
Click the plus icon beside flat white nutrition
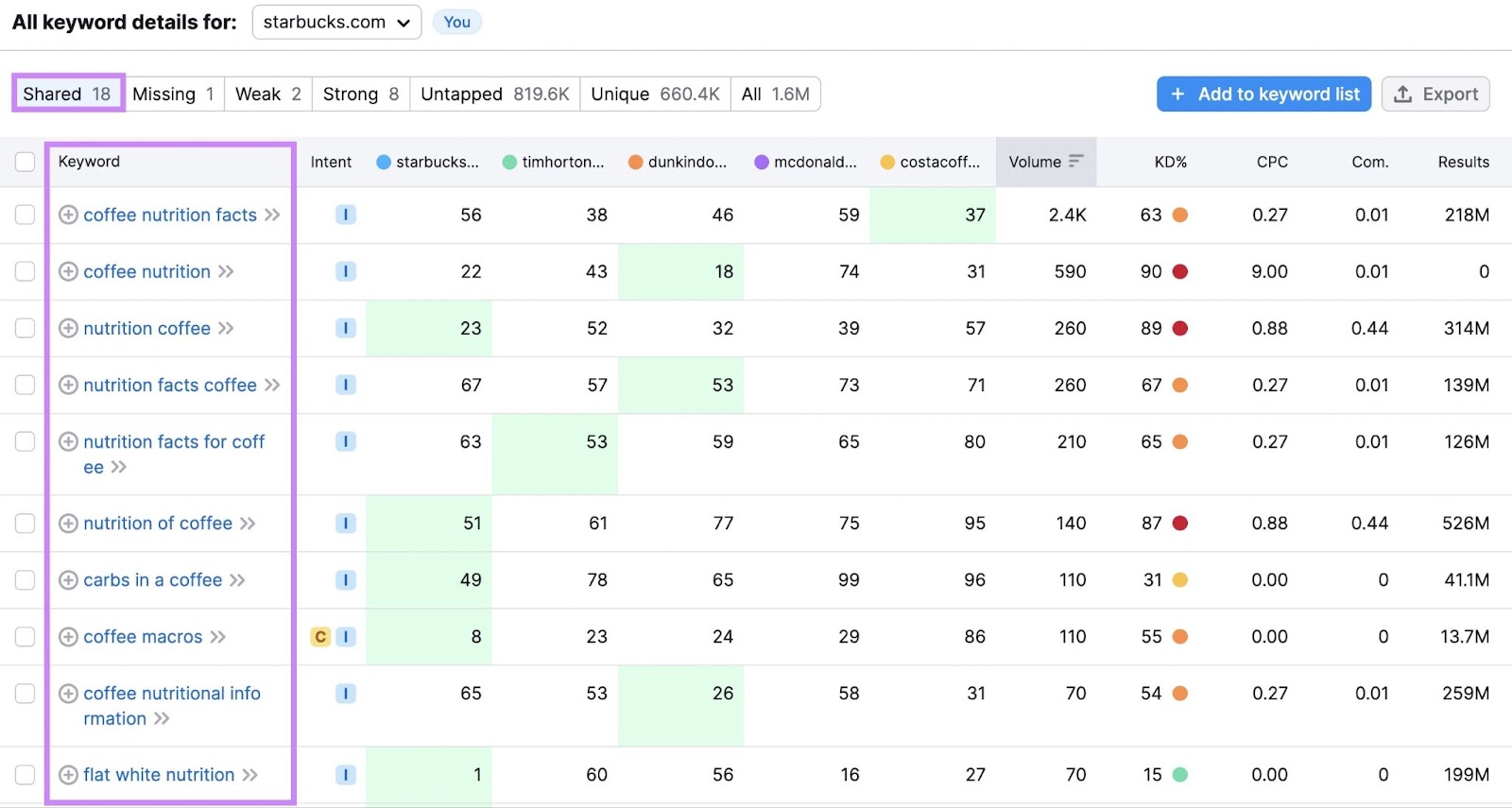click(68, 775)
